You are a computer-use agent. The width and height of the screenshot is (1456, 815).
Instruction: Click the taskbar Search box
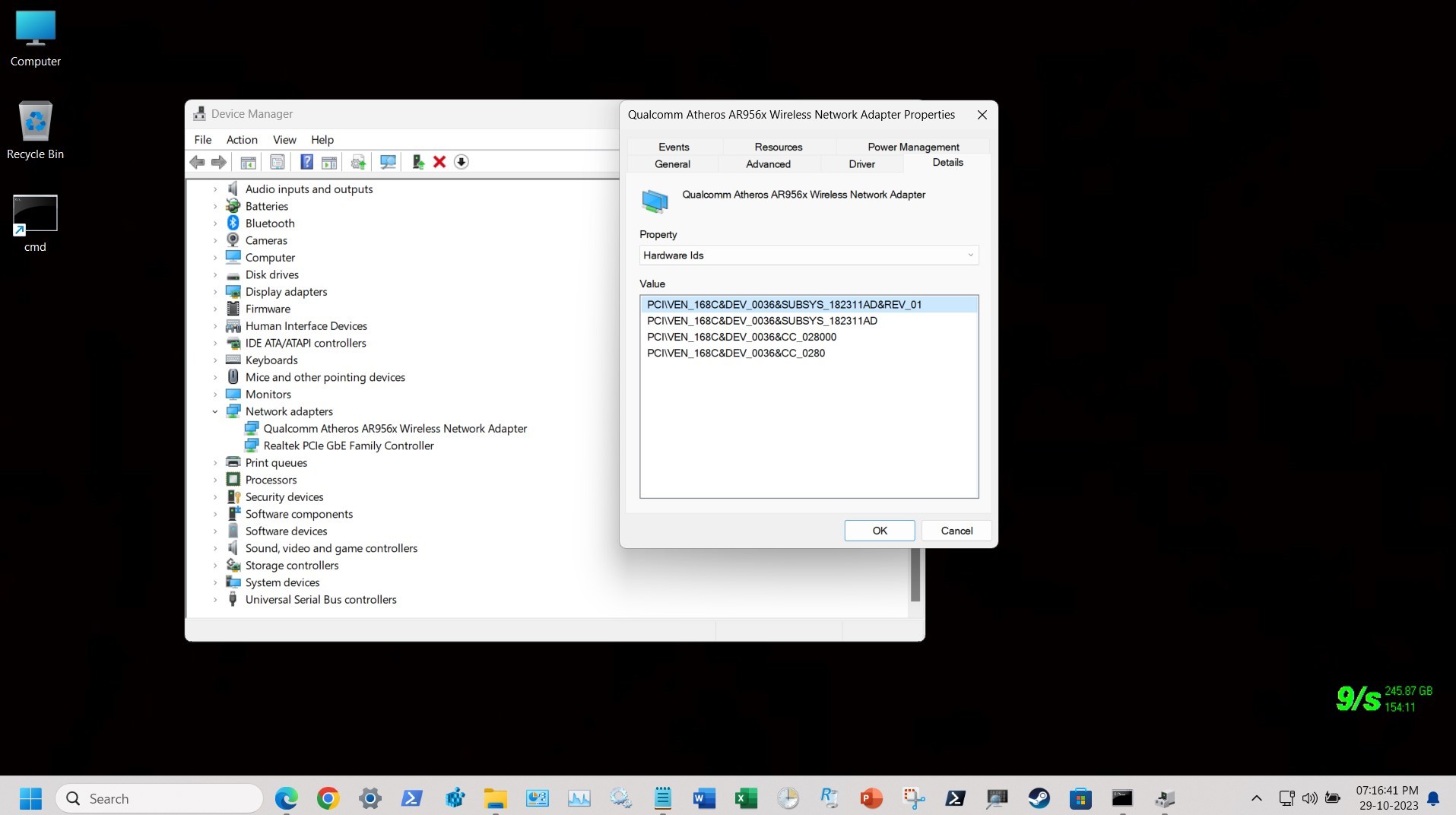pyautogui.click(x=160, y=798)
